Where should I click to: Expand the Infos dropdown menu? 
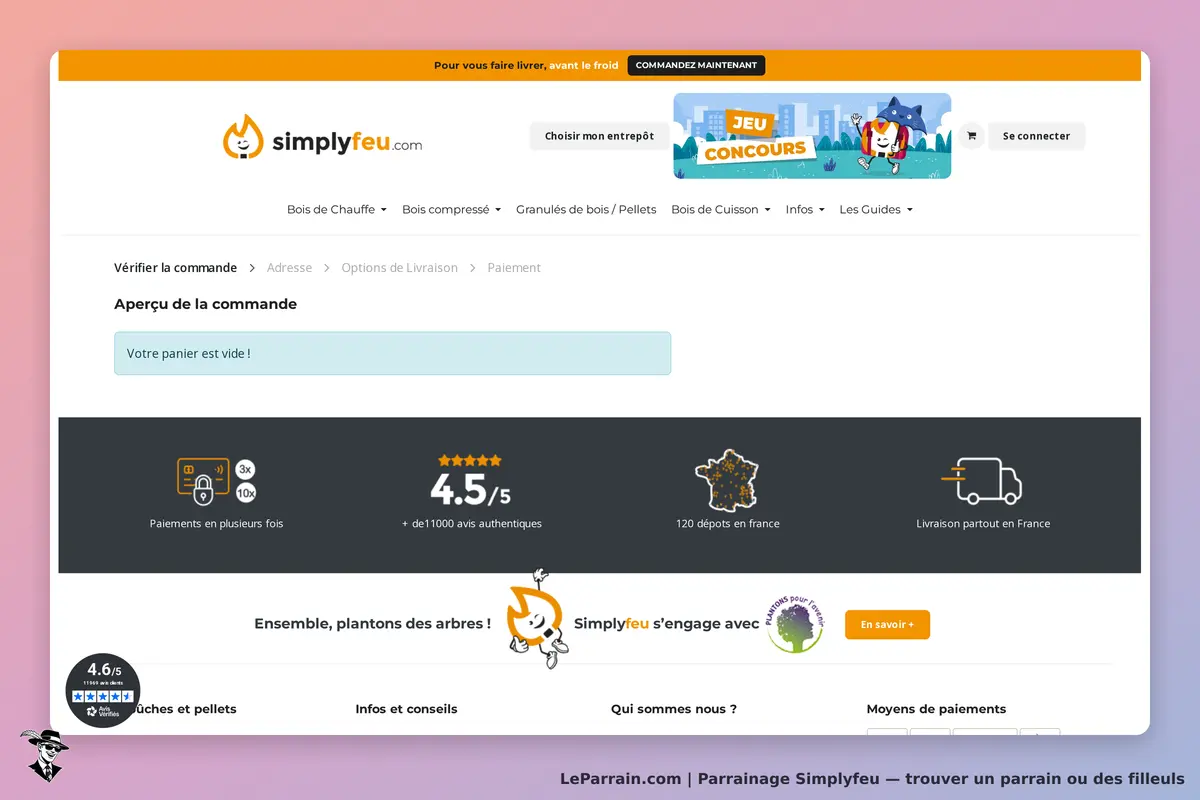[805, 210]
